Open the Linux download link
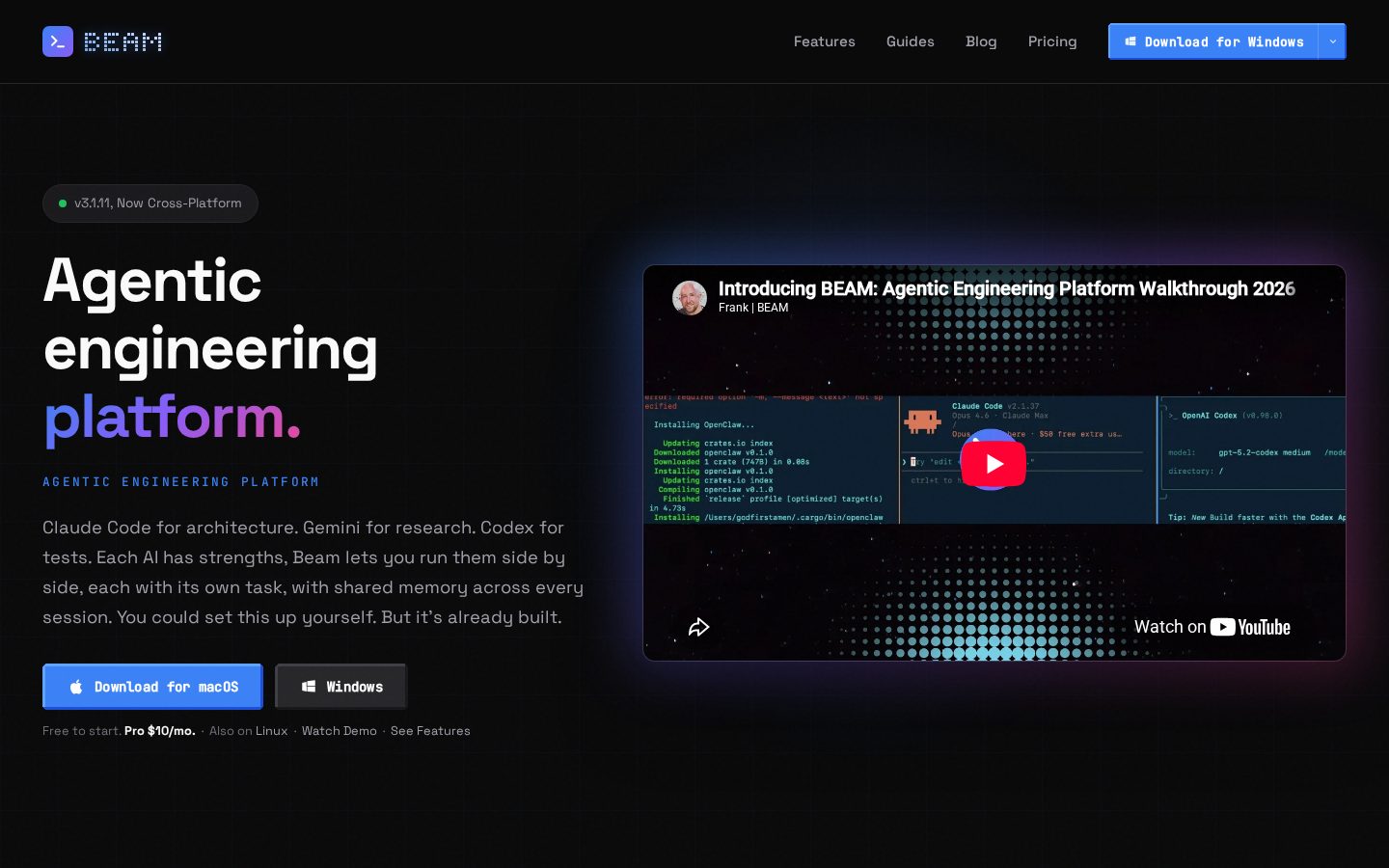Screen dimensions: 1389x868 (x=271, y=731)
